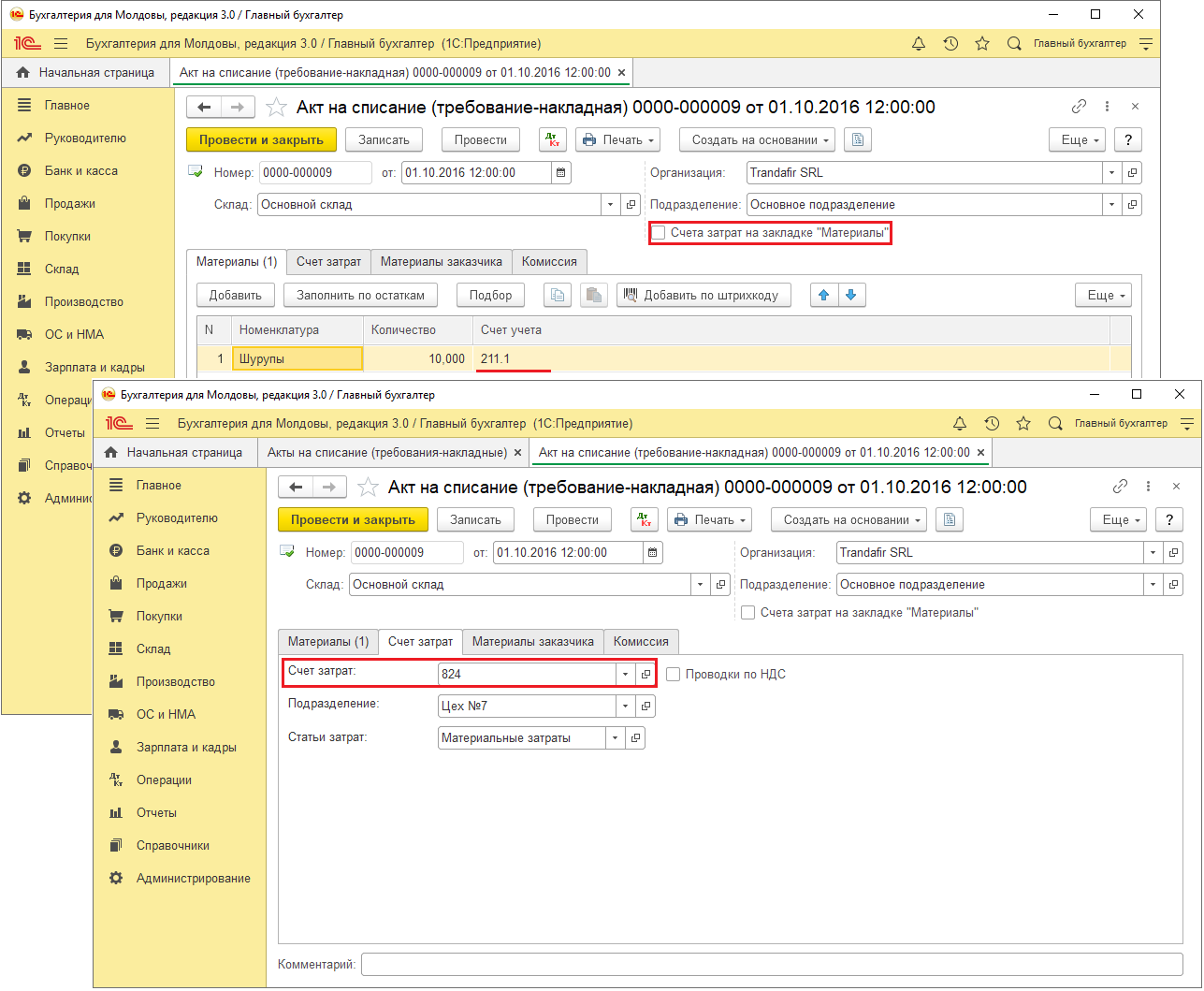Click Добавить button in back window
Screen dimensions: 1204x991
tap(235, 295)
